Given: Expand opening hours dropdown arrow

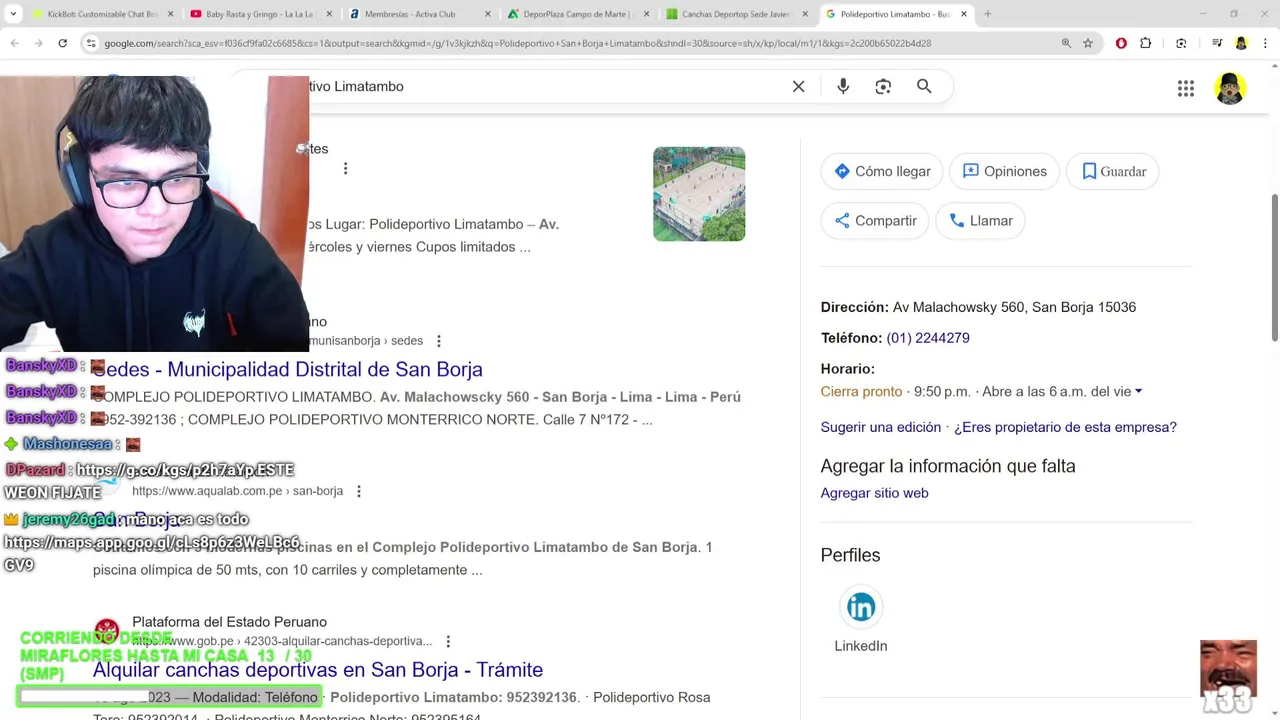Looking at the screenshot, I should 1139,391.
